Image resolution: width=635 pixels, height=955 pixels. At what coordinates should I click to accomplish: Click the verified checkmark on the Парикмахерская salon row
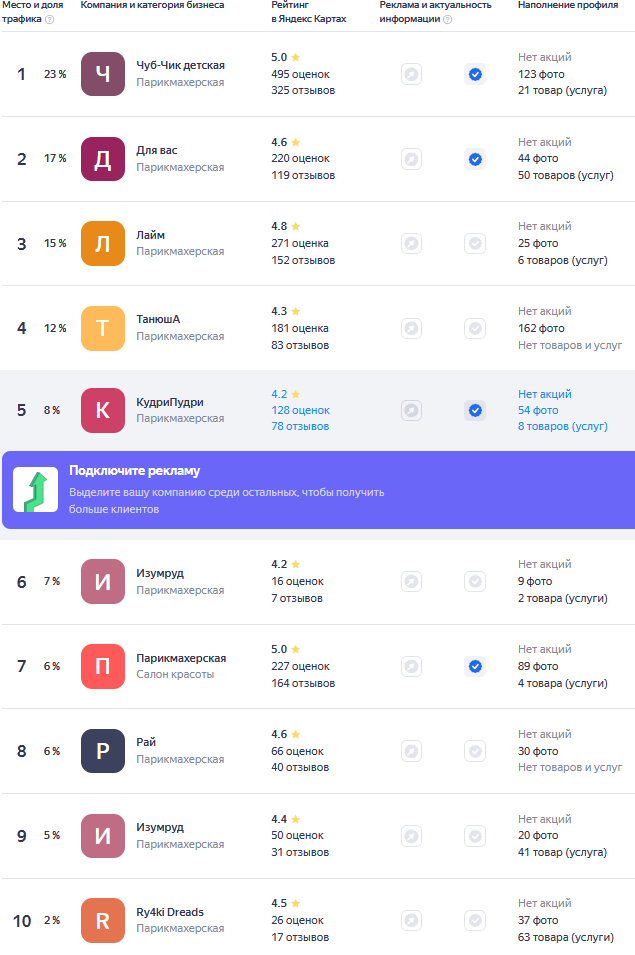point(475,666)
